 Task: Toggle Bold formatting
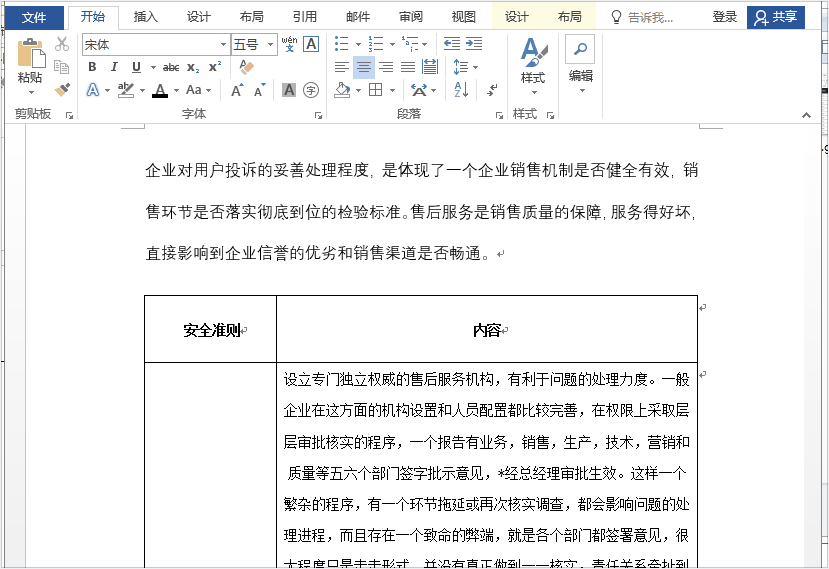(92, 67)
